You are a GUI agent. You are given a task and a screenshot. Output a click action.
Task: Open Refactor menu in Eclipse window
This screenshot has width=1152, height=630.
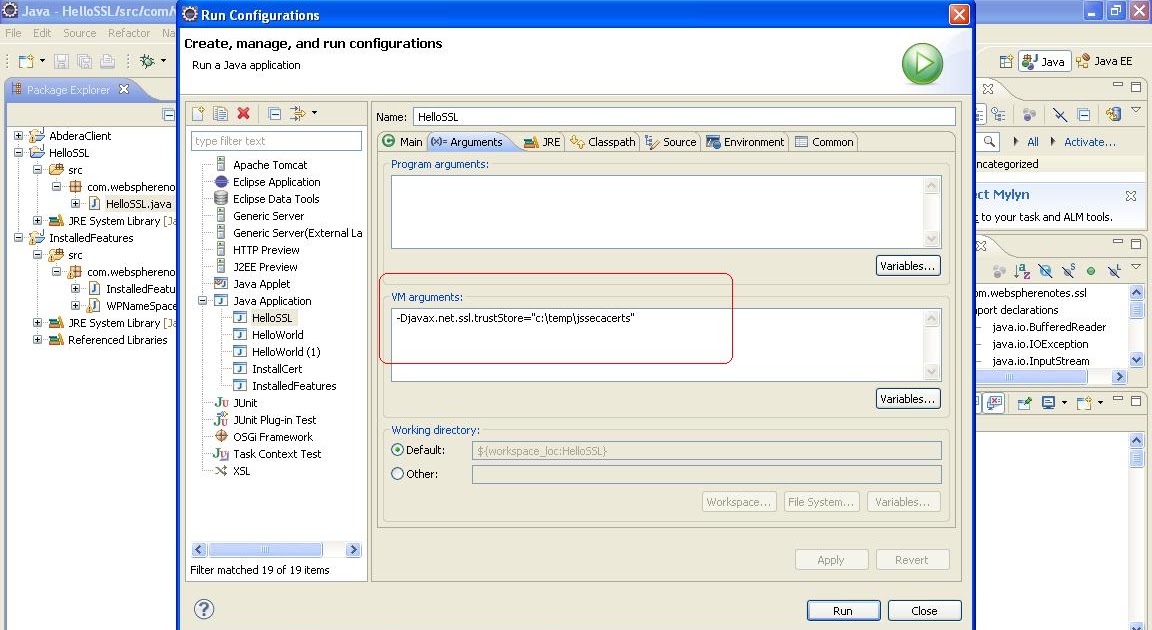tap(129, 33)
